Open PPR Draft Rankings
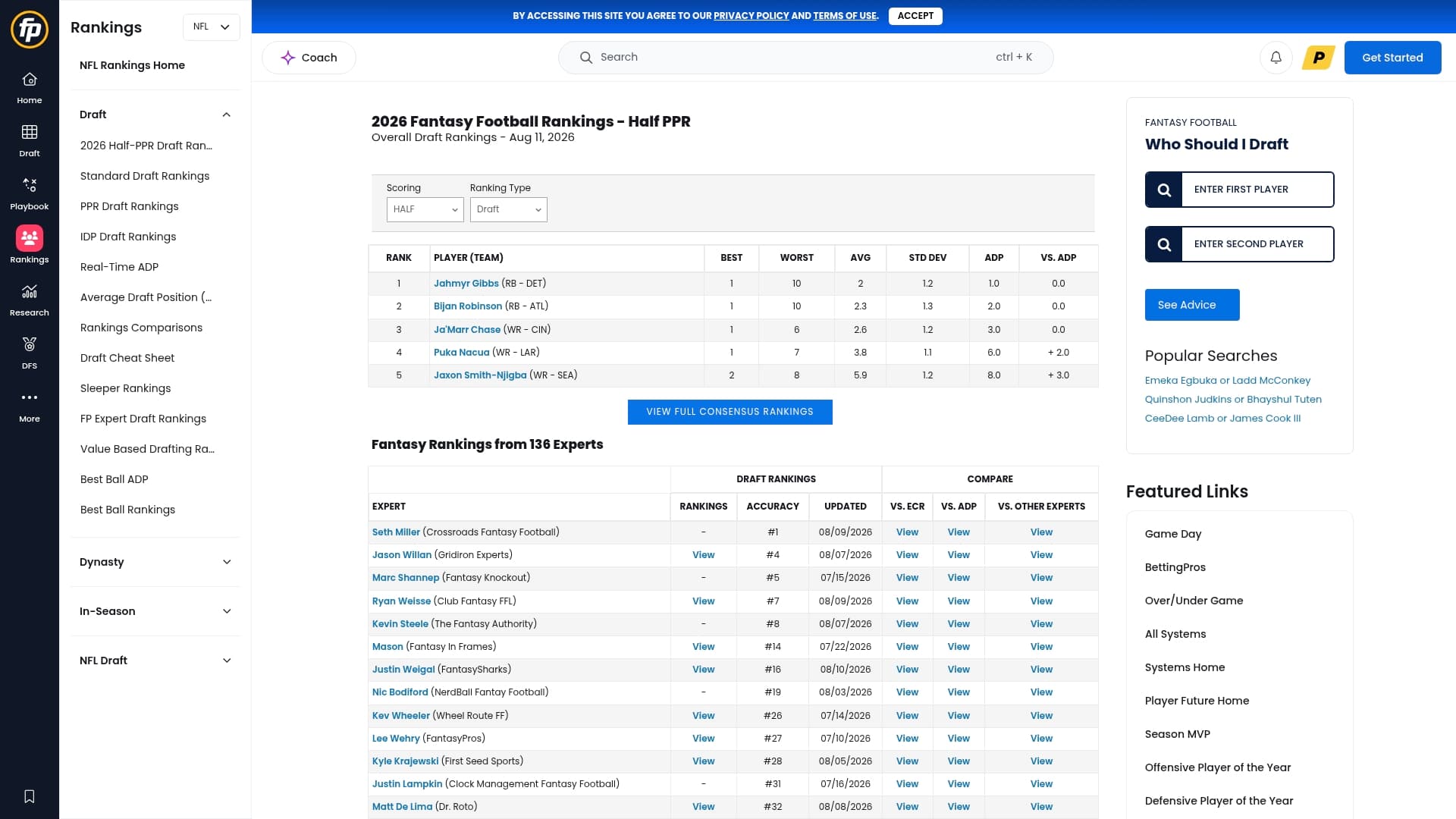 130,206
